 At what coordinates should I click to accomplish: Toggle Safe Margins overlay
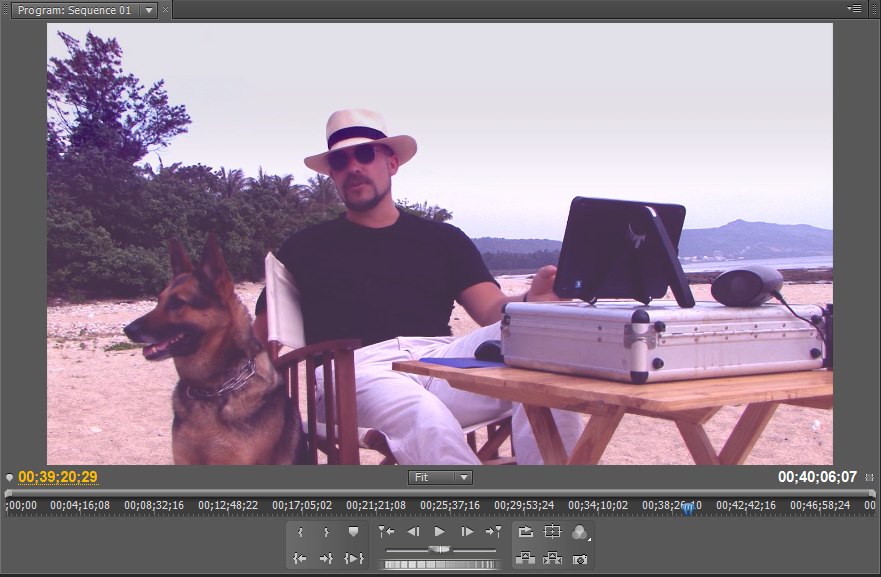coord(553,532)
